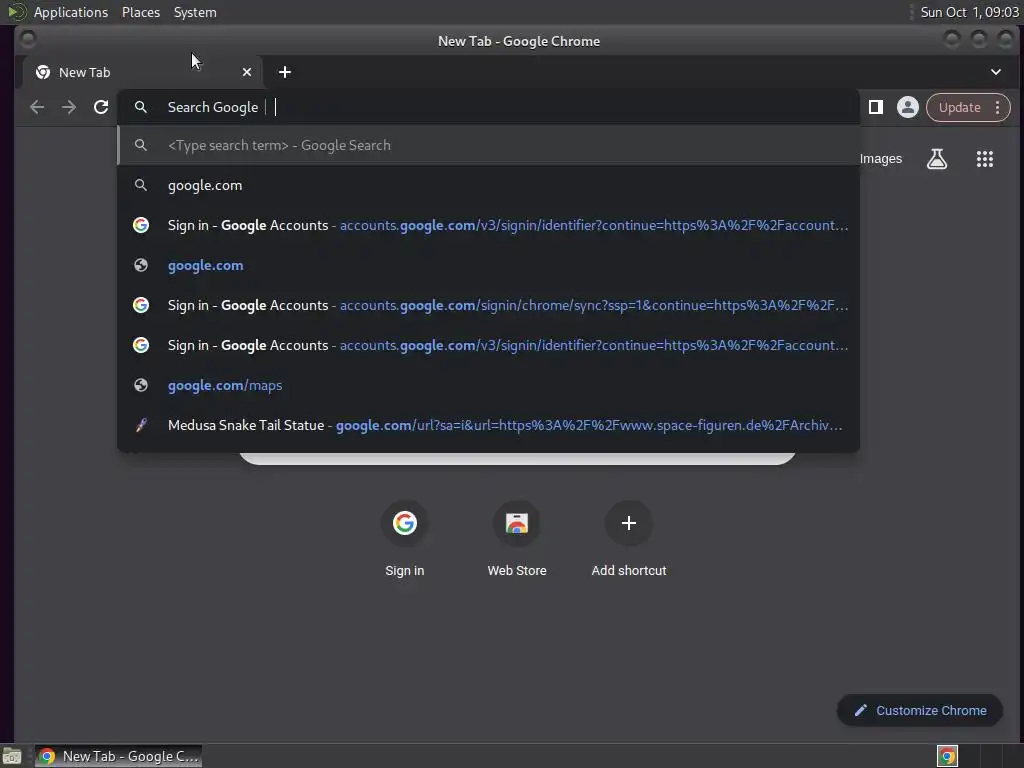Click the Medusa Snake Tail Statue favicon
The width and height of the screenshot is (1024, 768).
click(x=140, y=425)
